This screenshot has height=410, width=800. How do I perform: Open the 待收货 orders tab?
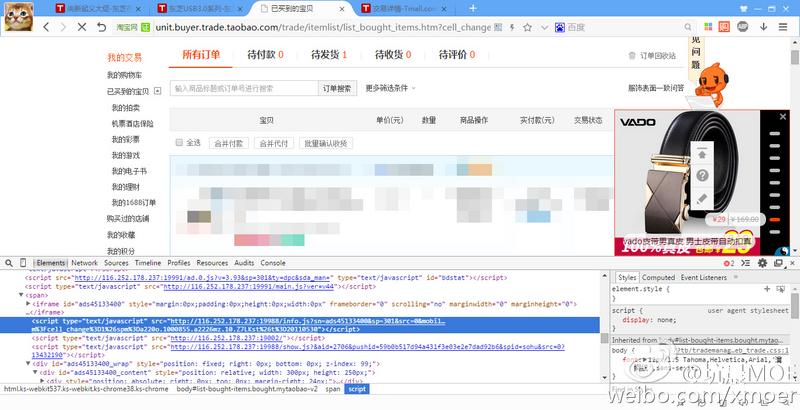[393, 55]
